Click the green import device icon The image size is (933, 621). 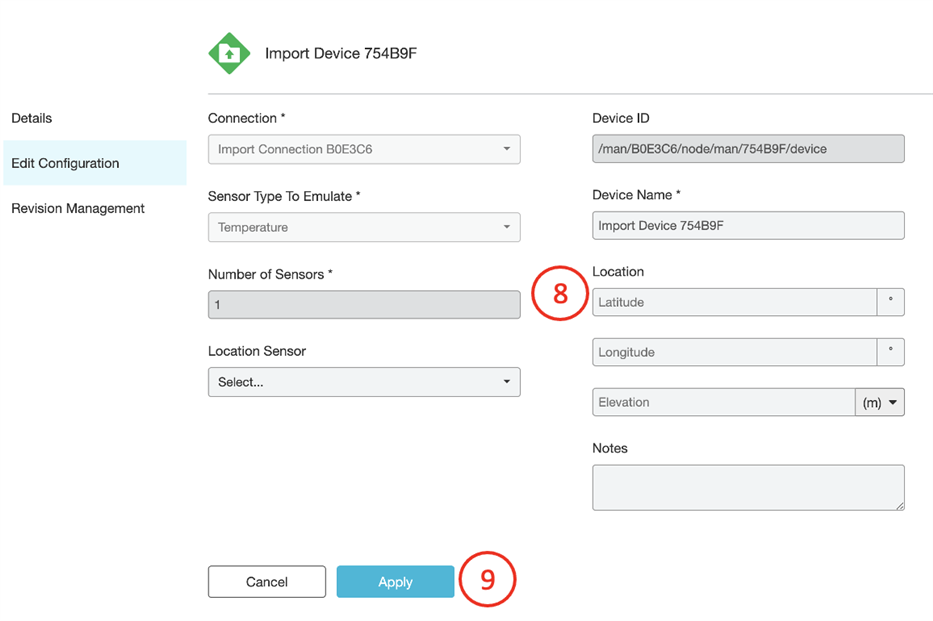[x=229, y=53]
